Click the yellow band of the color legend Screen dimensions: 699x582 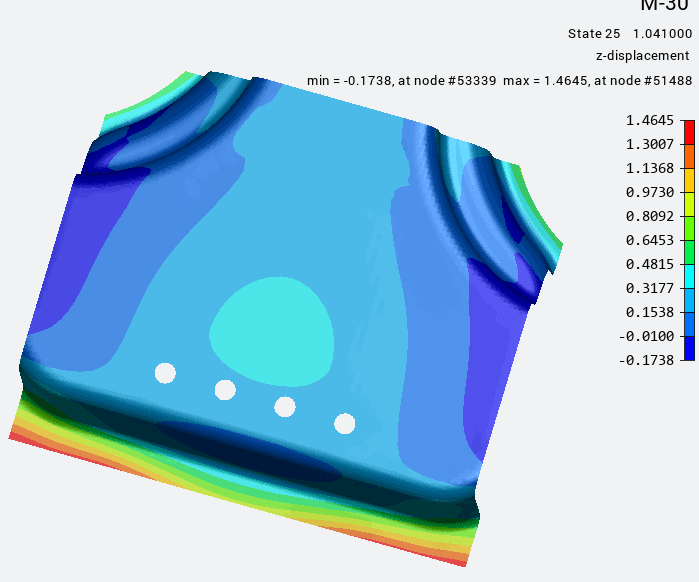(689, 180)
